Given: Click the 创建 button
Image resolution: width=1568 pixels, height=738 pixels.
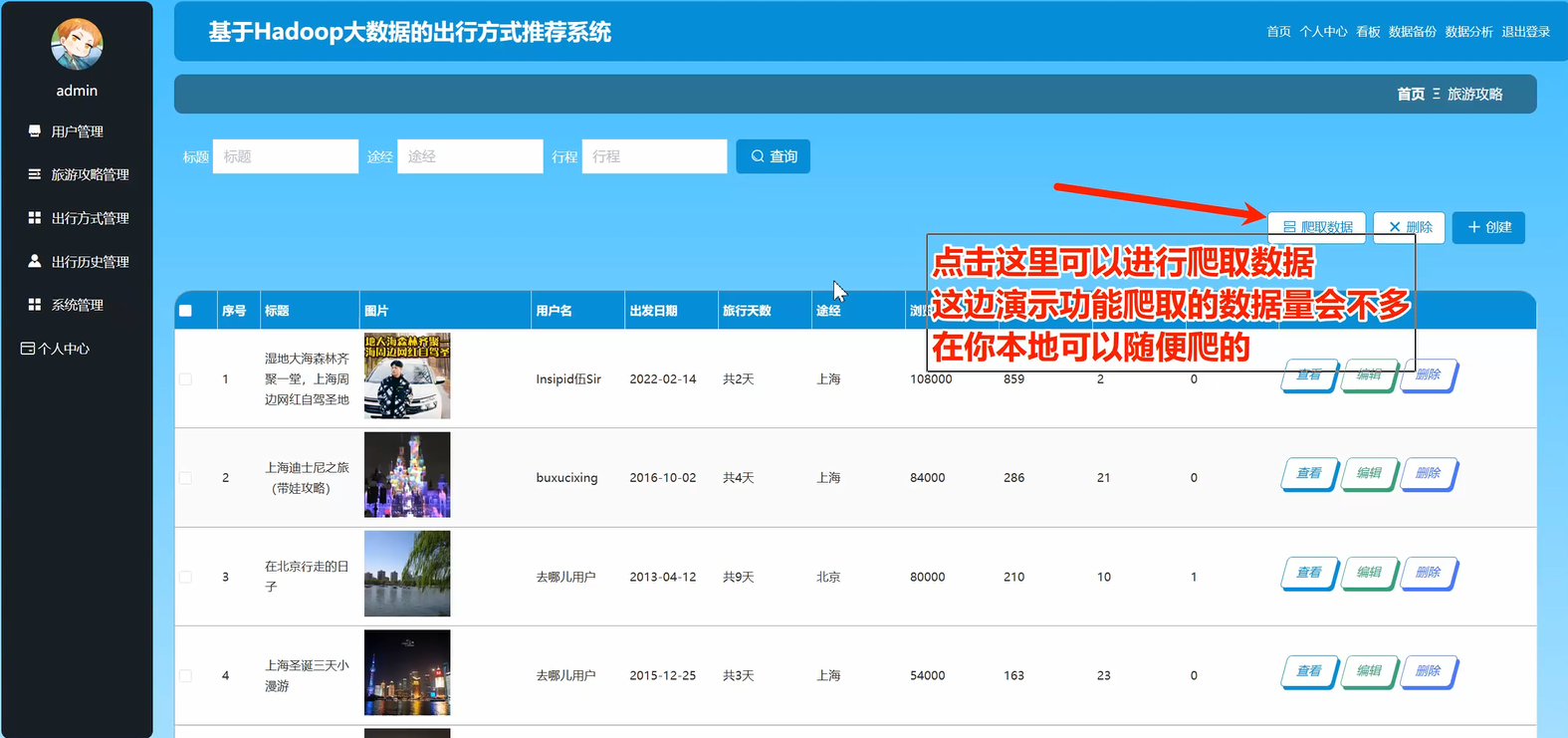Looking at the screenshot, I should pyautogui.click(x=1488, y=227).
